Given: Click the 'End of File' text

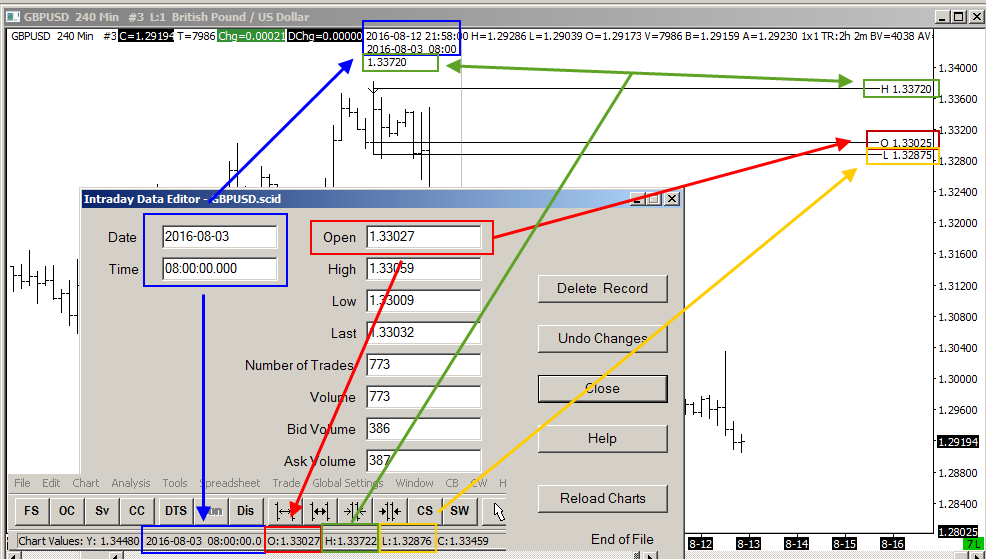Looking at the screenshot, I should pyautogui.click(x=622, y=539).
